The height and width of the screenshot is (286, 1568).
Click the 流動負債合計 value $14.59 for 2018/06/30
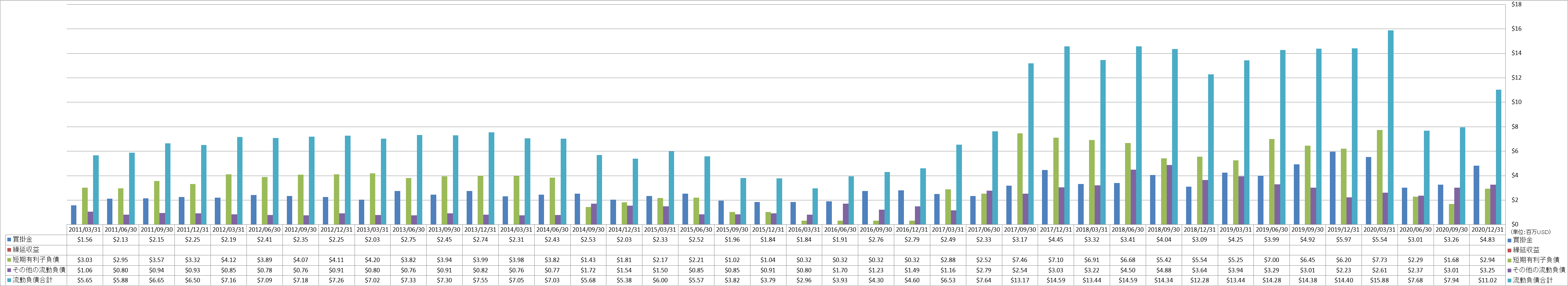click(1128, 280)
